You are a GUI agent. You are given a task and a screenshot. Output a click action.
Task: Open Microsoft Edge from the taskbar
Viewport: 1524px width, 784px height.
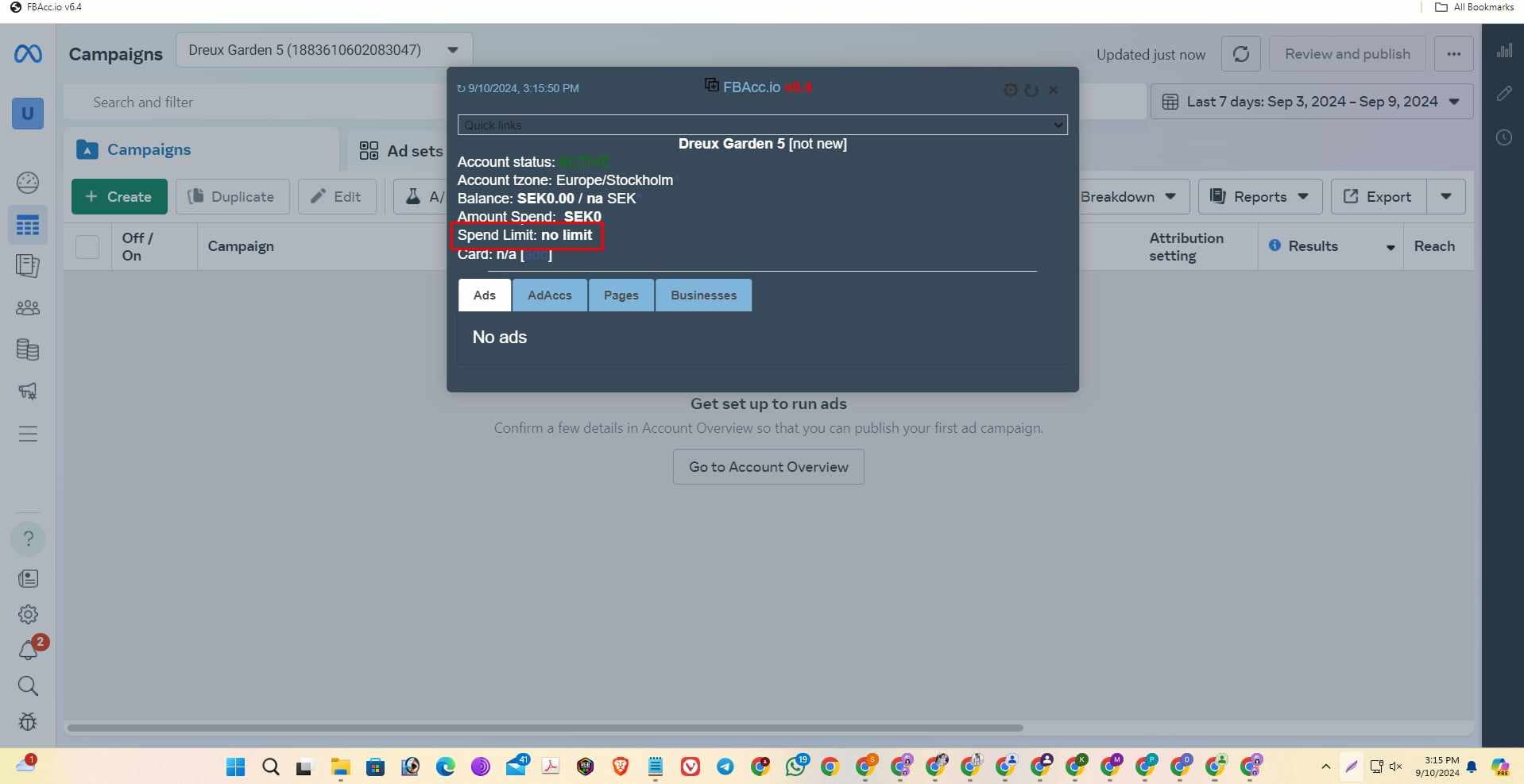coord(446,767)
